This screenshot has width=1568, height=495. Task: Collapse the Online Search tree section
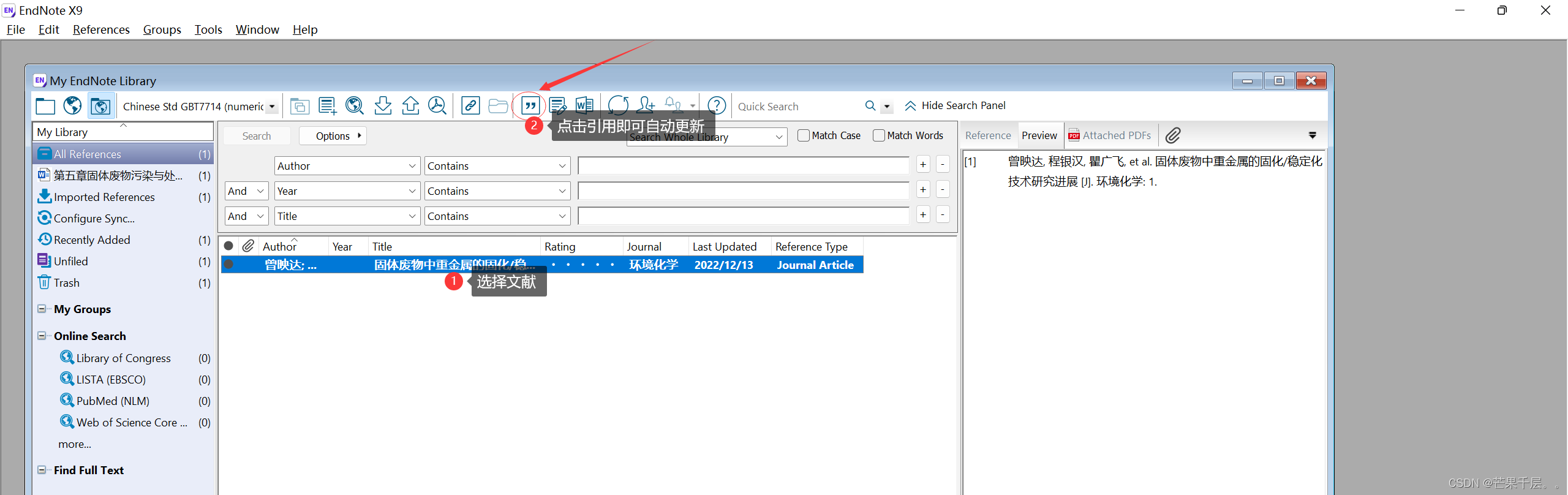click(x=42, y=336)
